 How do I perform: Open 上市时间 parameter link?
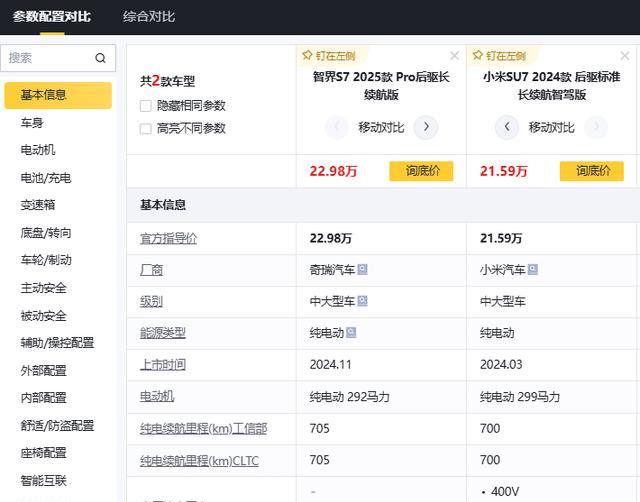162,364
